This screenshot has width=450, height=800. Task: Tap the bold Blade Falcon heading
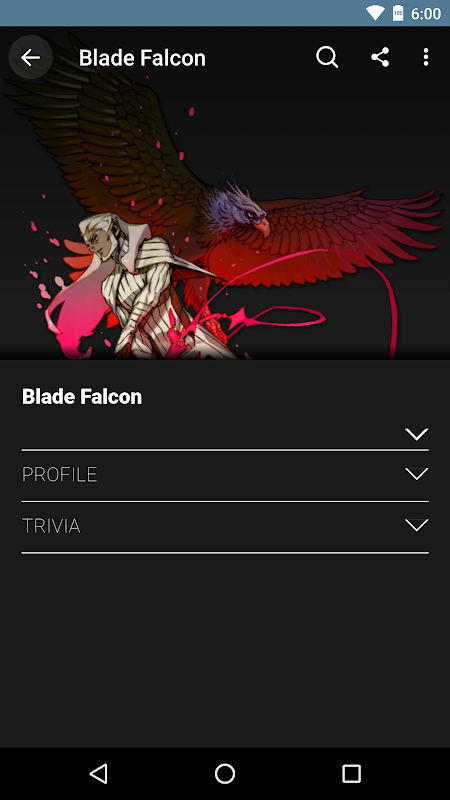click(82, 396)
